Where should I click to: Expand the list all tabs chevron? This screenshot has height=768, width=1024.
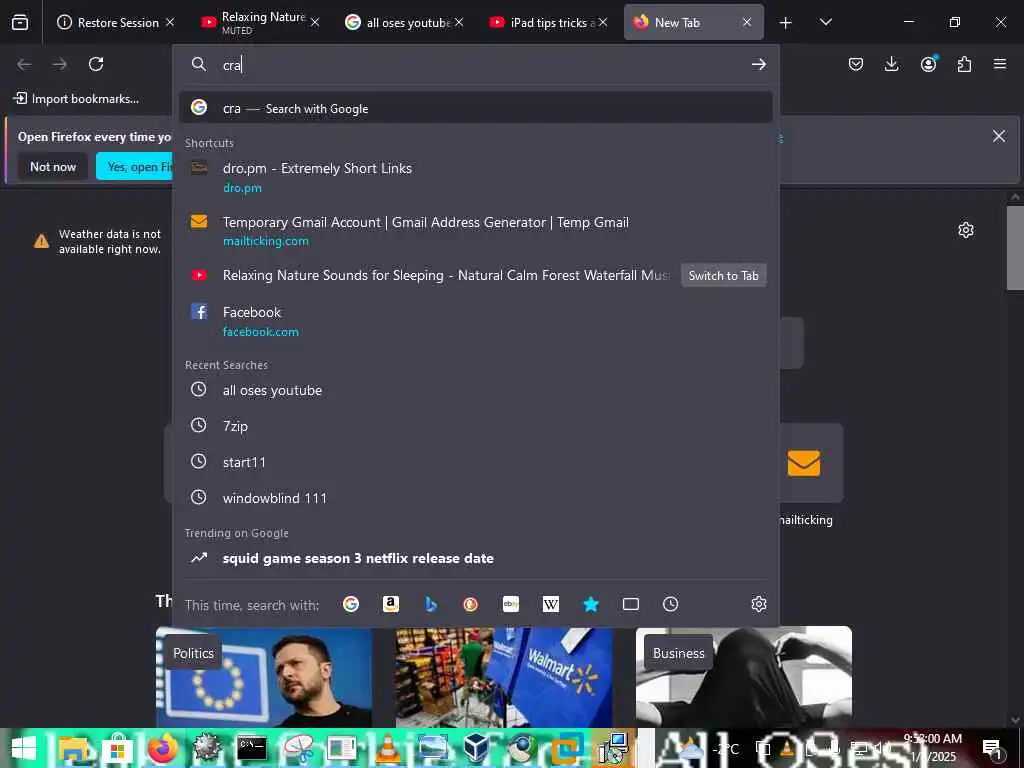point(825,22)
